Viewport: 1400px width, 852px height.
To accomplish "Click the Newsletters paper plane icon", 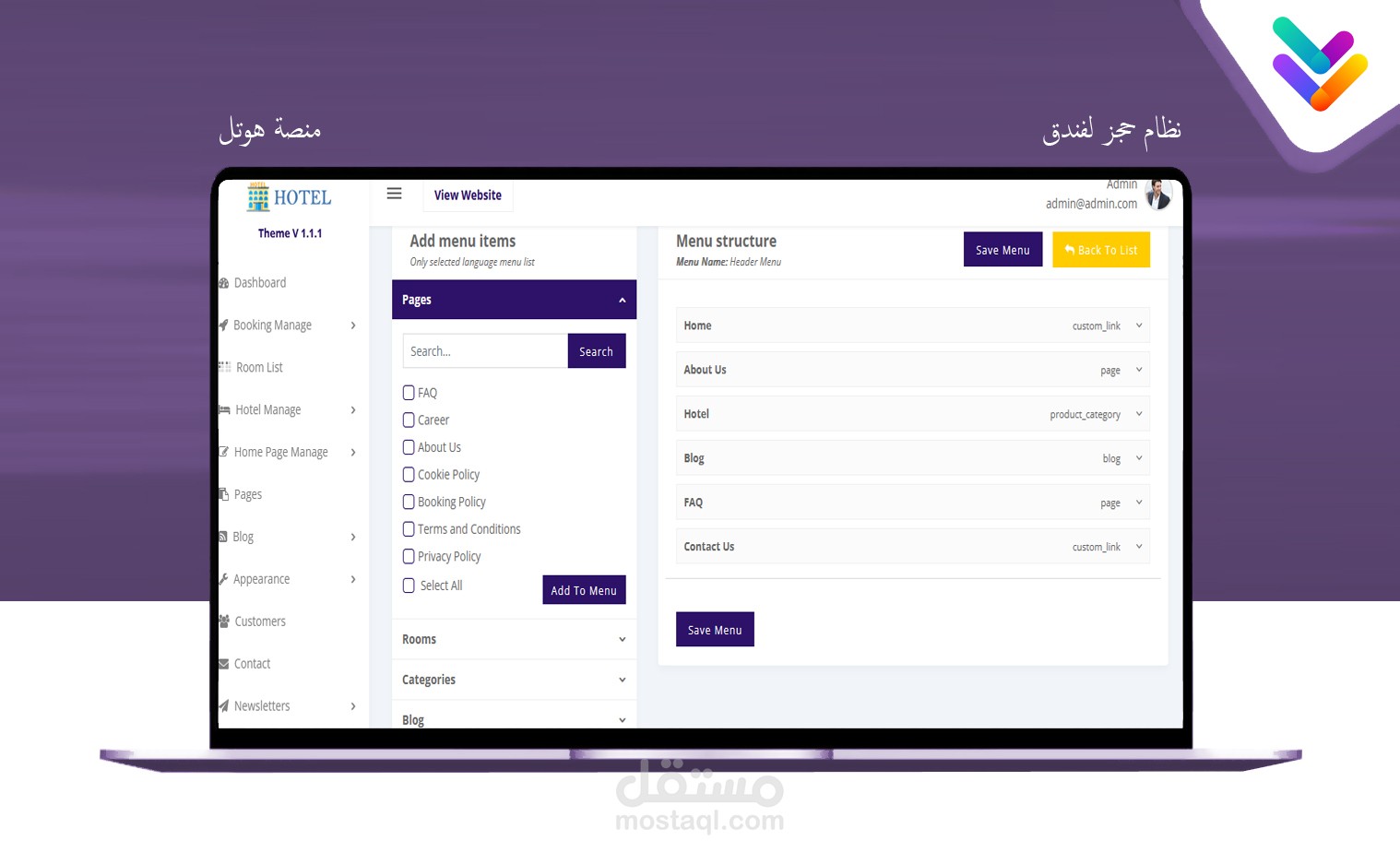I will tap(223, 706).
